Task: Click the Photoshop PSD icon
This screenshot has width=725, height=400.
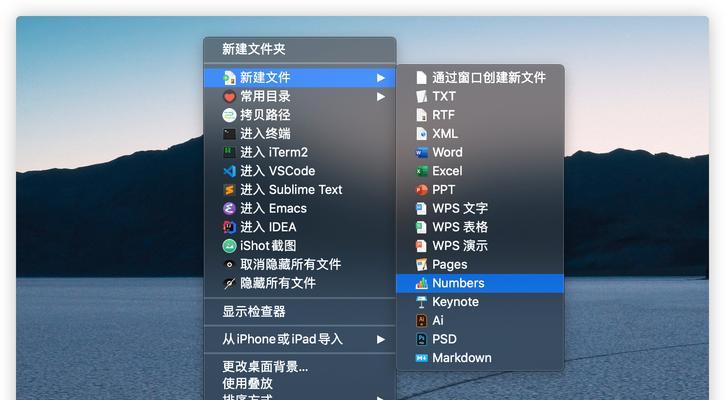Action: click(x=421, y=339)
